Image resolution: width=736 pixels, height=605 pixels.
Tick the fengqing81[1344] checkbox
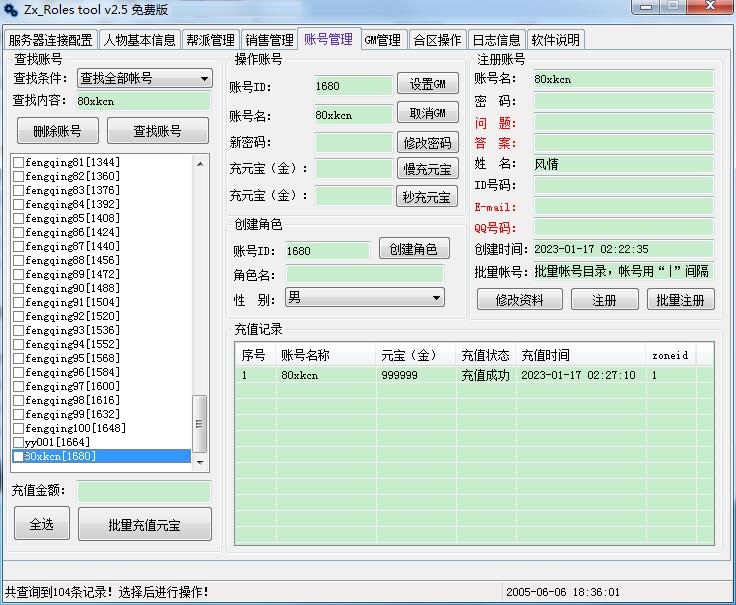[x=19, y=162]
